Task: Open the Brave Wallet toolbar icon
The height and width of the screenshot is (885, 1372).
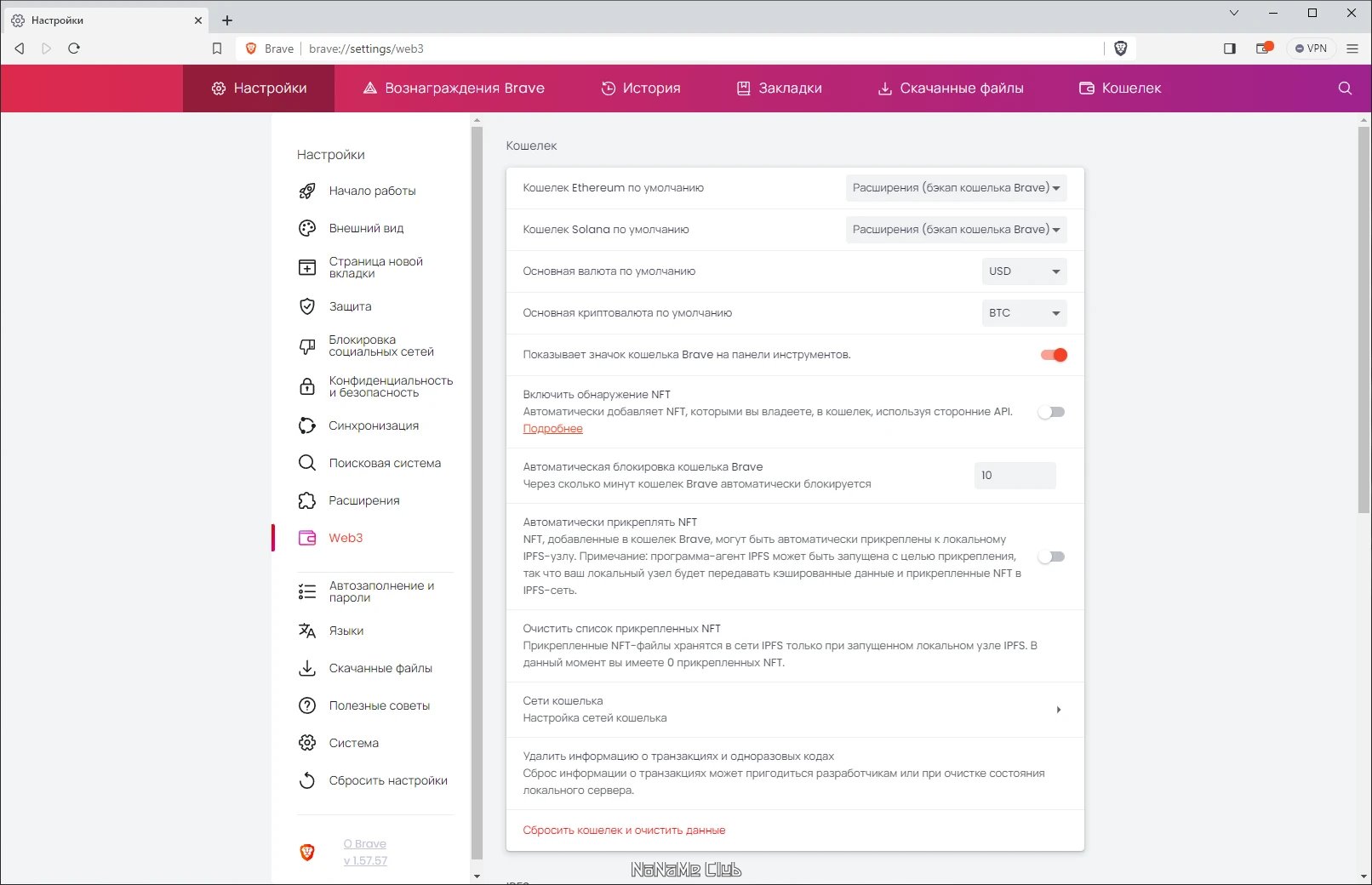Action: click(1264, 49)
